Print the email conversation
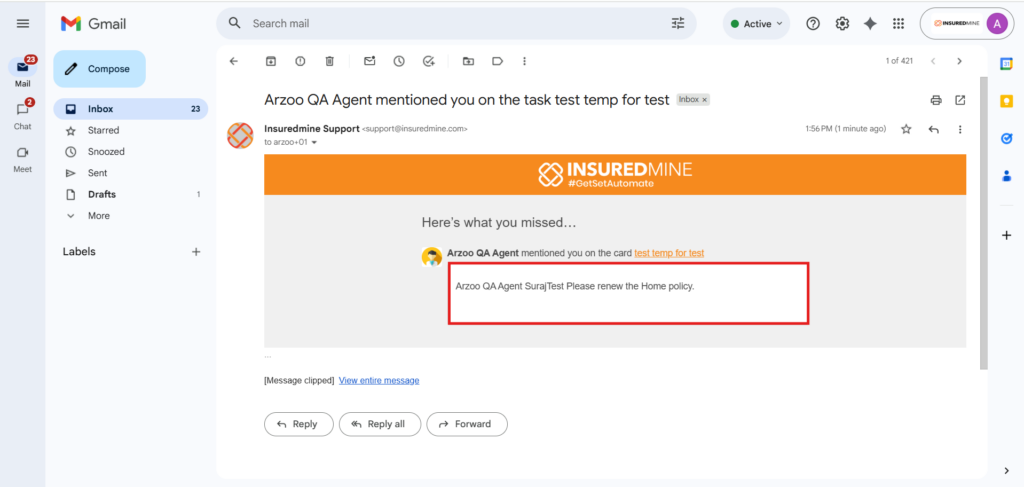The height and width of the screenshot is (487, 1024). [936, 100]
